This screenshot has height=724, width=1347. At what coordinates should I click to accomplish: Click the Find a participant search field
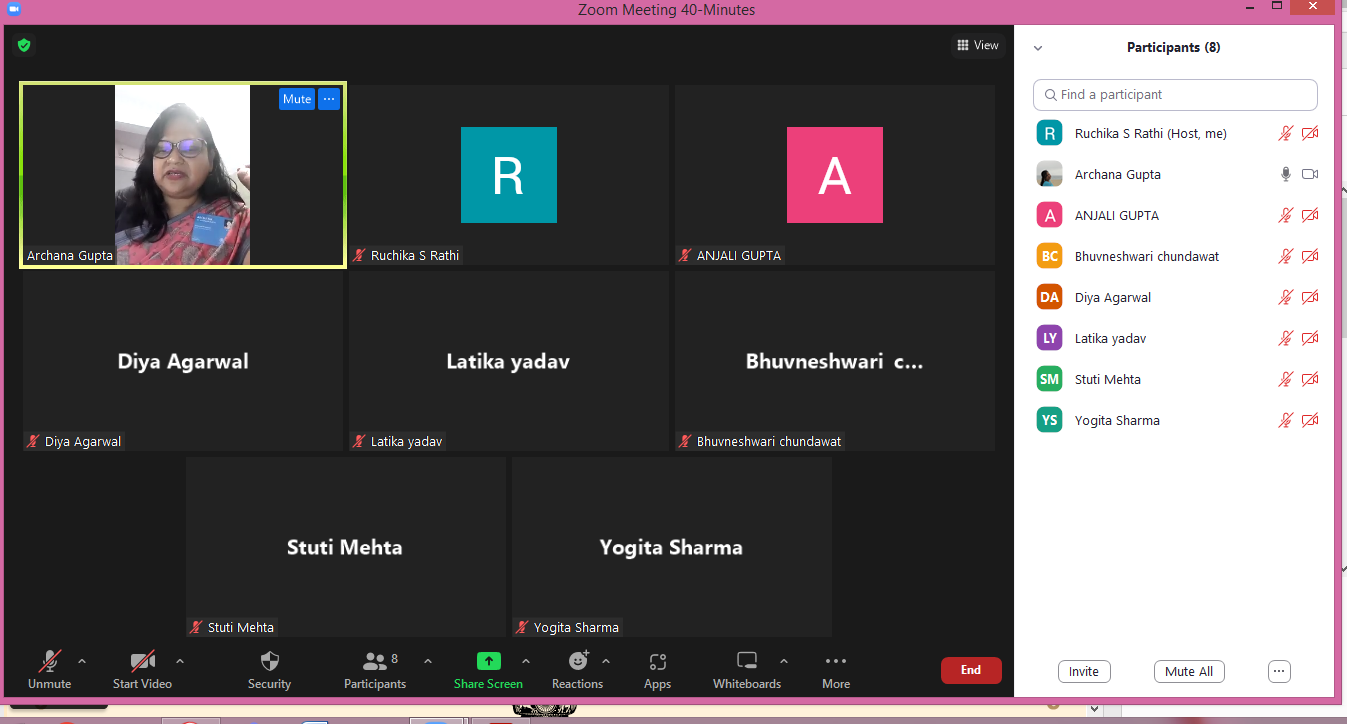click(1175, 95)
